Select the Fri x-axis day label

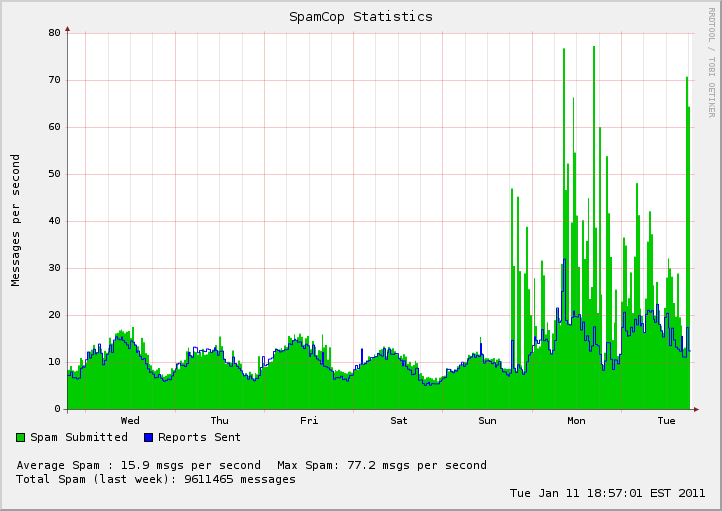[309, 421]
